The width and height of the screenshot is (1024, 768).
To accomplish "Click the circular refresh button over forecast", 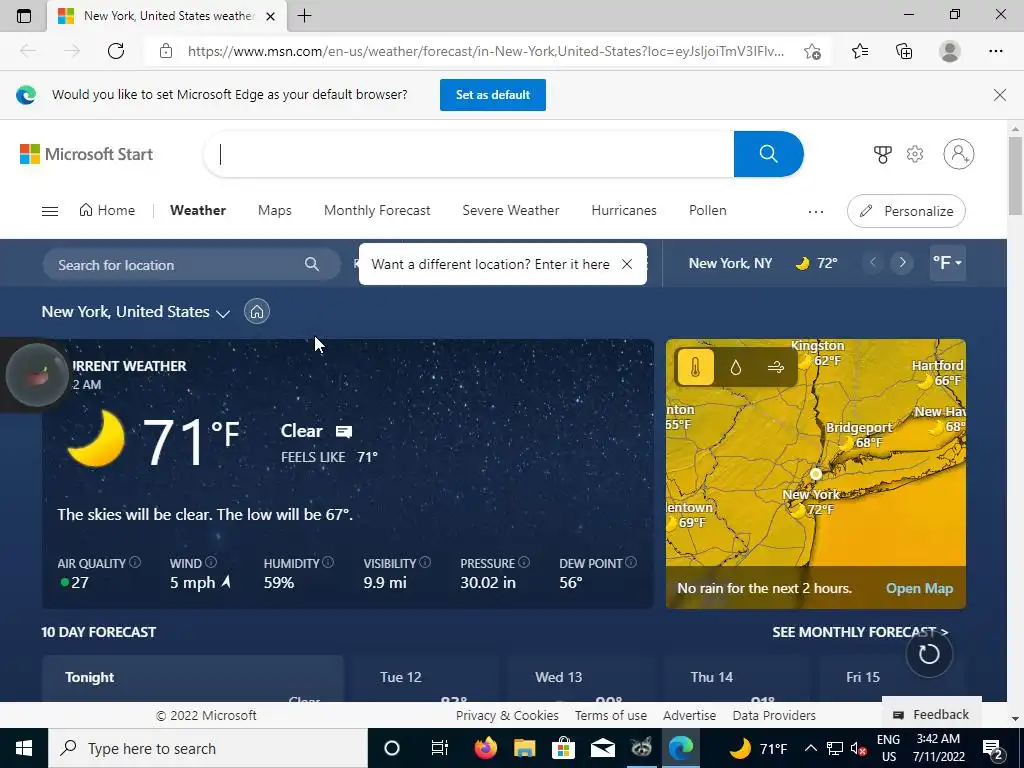I will (929, 654).
